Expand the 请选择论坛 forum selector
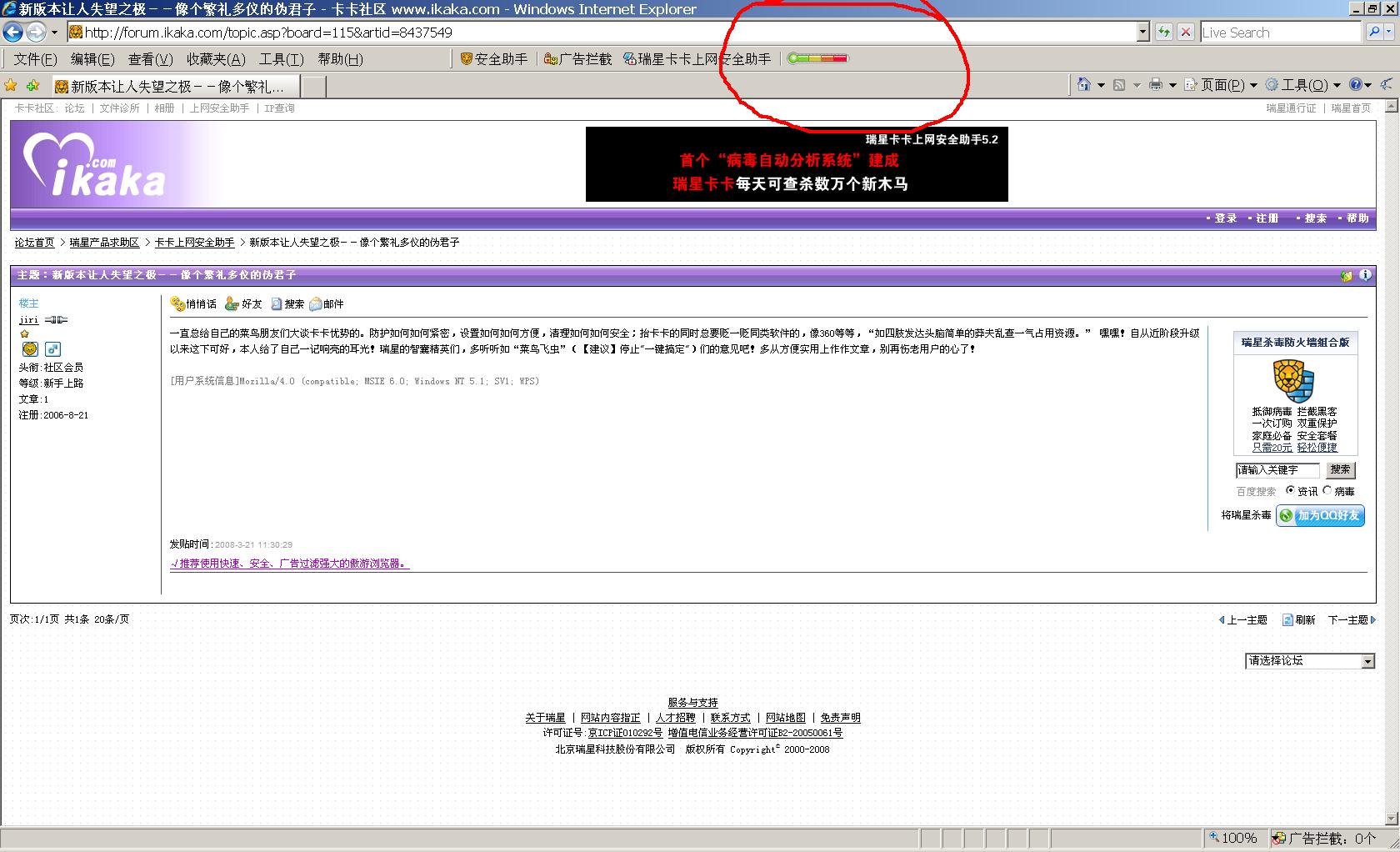This screenshot has height=852, width=1400. coord(1367,661)
